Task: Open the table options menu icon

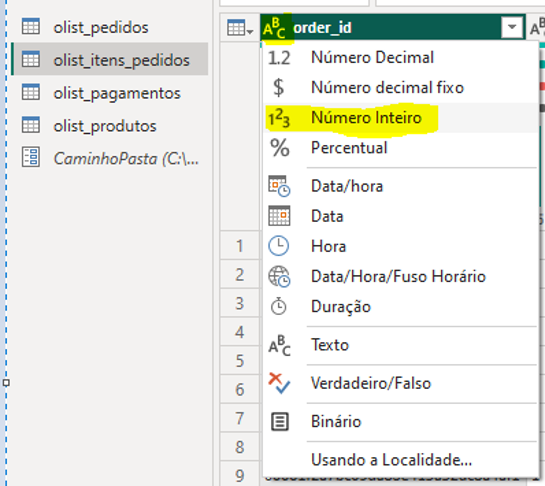Action: (x=239, y=28)
